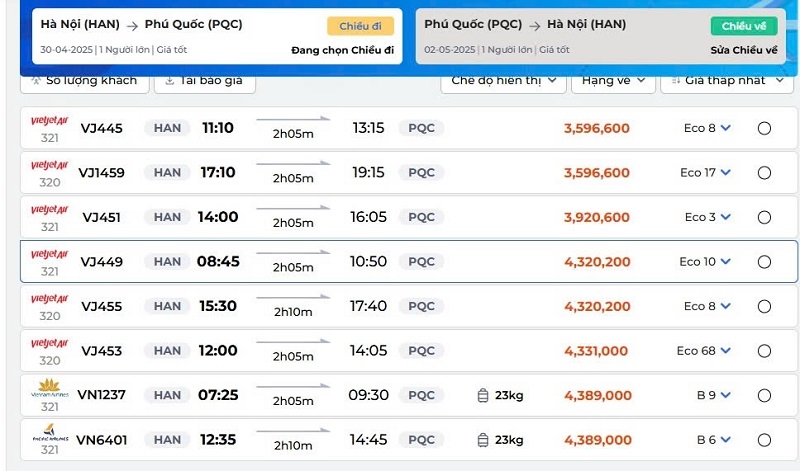
Task: Choose flight VN6401 using its radio button
Action: click(x=764, y=440)
